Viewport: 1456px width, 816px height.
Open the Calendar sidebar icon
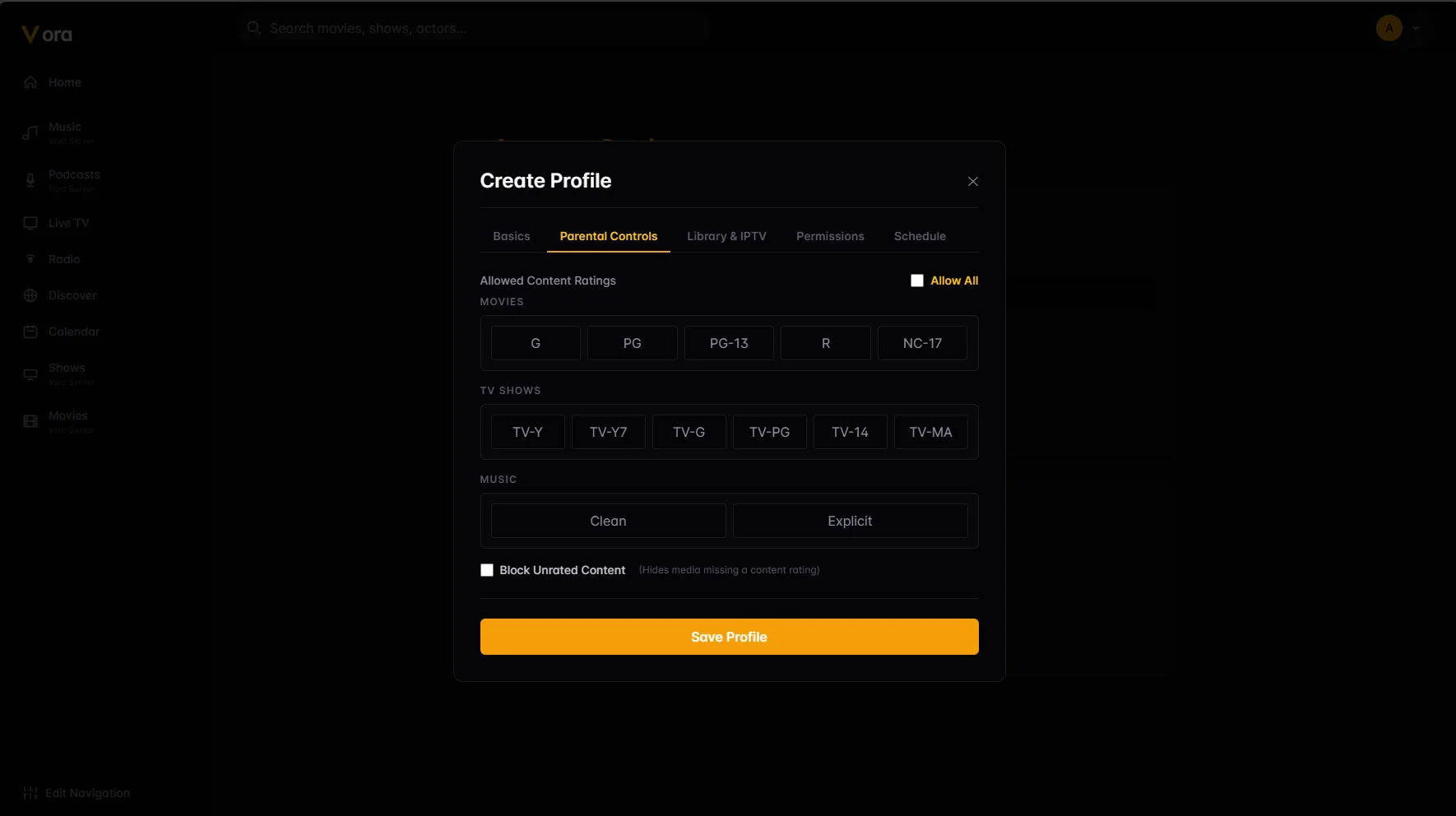point(30,331)
